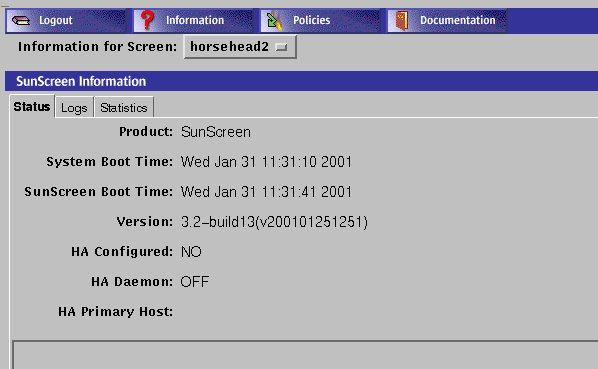
Task: Click the empty text area below status
Action: tap(305, 355)
